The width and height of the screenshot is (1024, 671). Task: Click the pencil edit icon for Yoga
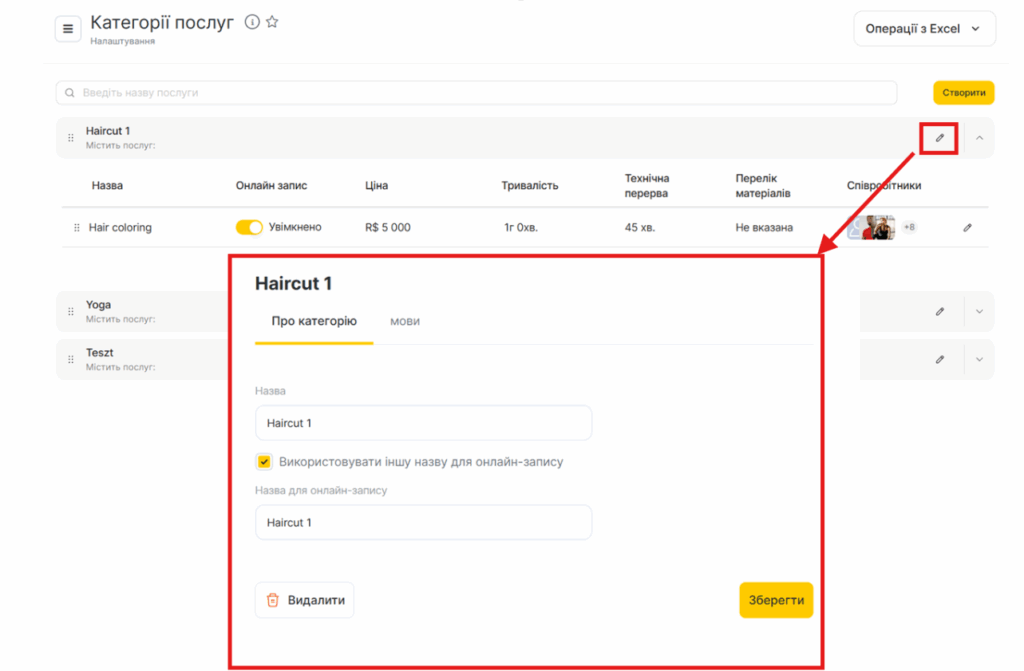pyautogui.click(x=939, y=311)
